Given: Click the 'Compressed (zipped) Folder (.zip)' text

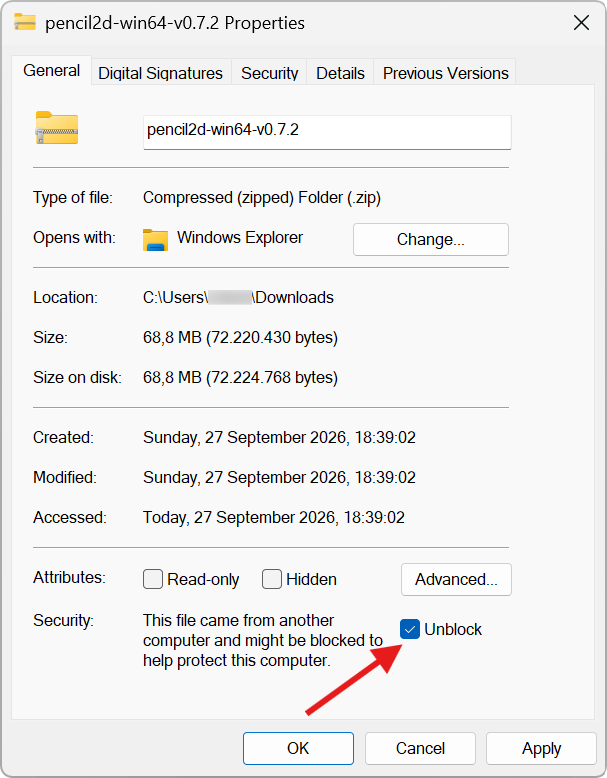Looking at the screenshot, I should click(262, 198).
